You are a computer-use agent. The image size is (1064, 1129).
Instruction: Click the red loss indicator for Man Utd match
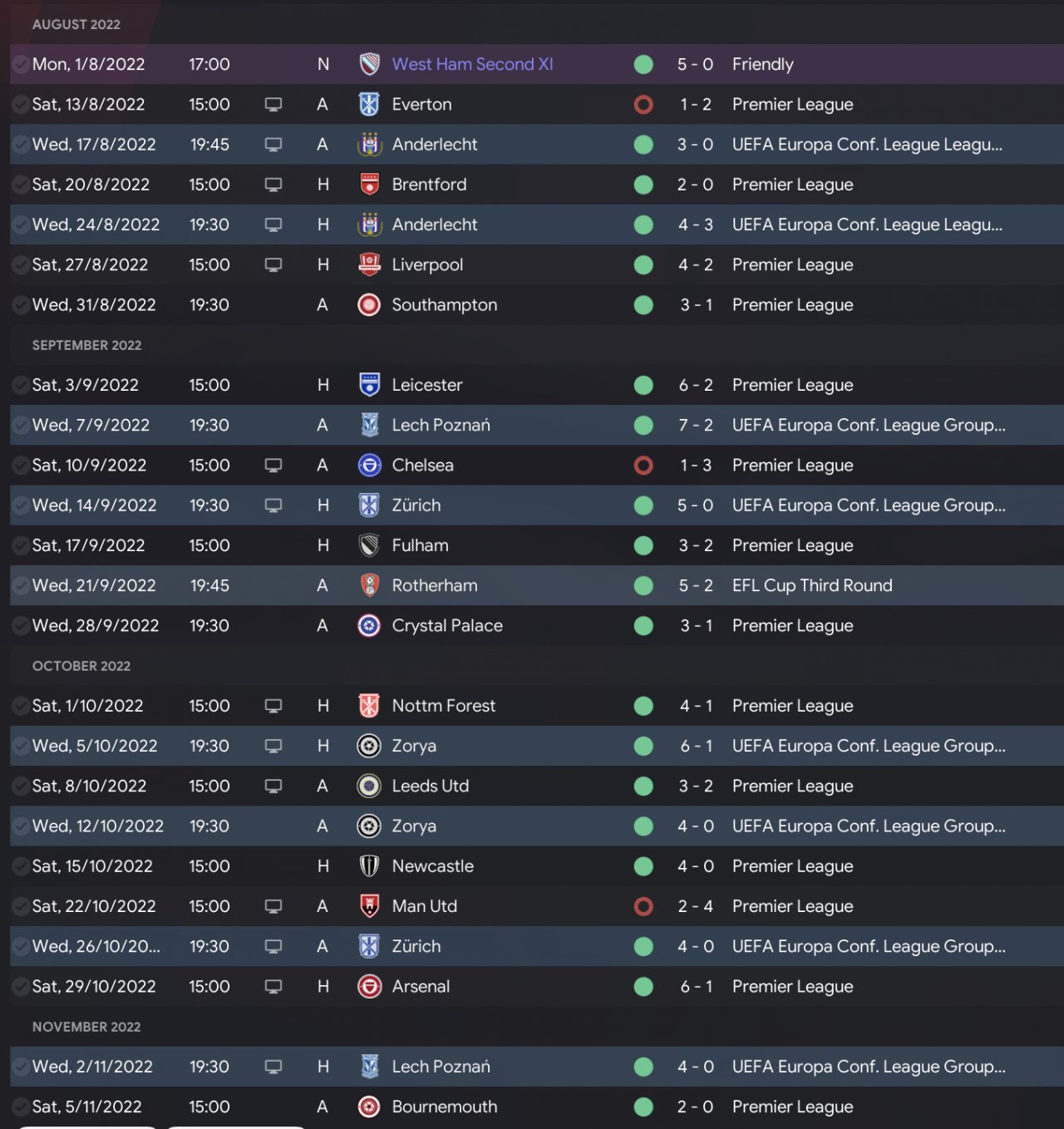coord(643,906)
